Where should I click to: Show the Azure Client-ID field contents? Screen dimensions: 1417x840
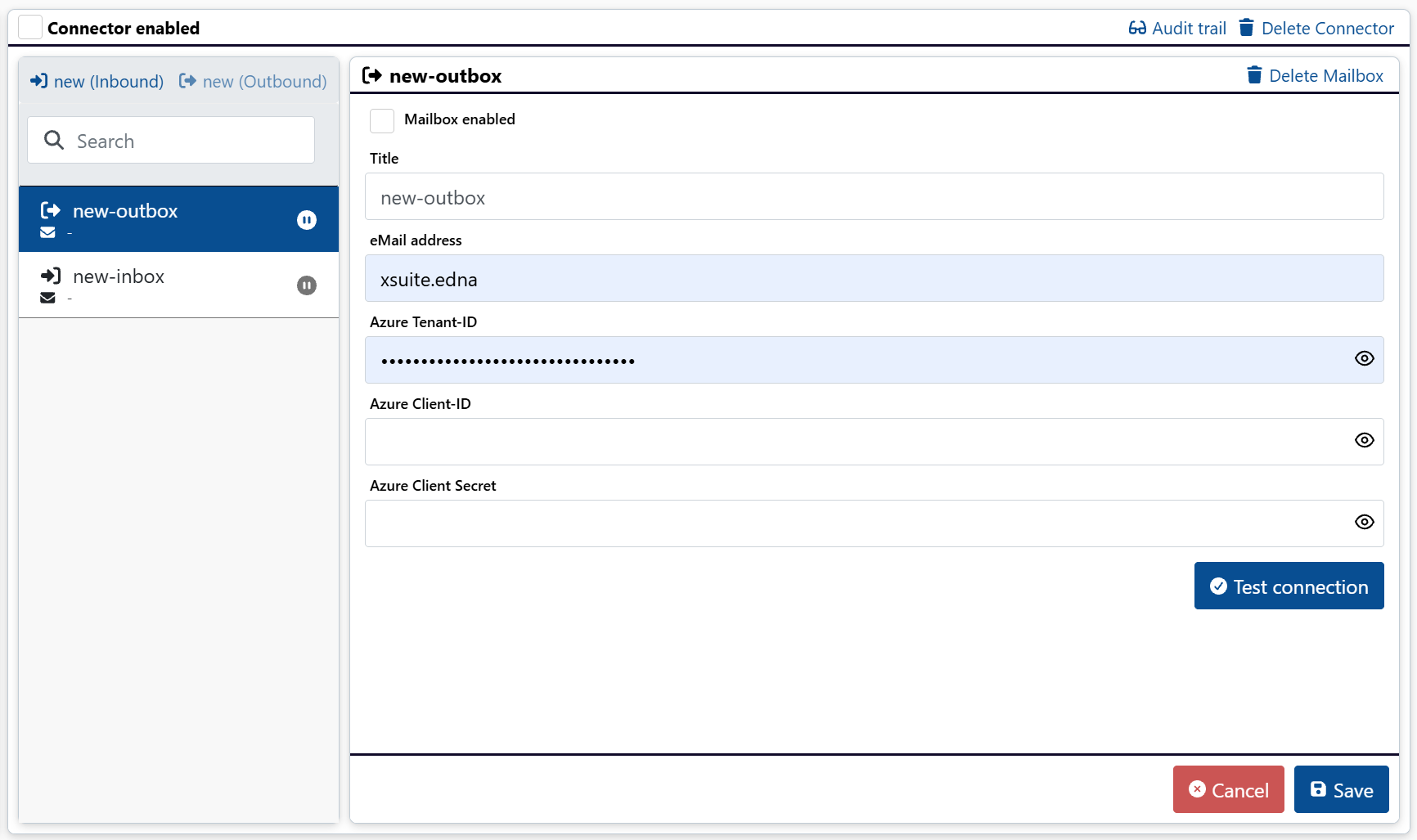(1364, 440)
